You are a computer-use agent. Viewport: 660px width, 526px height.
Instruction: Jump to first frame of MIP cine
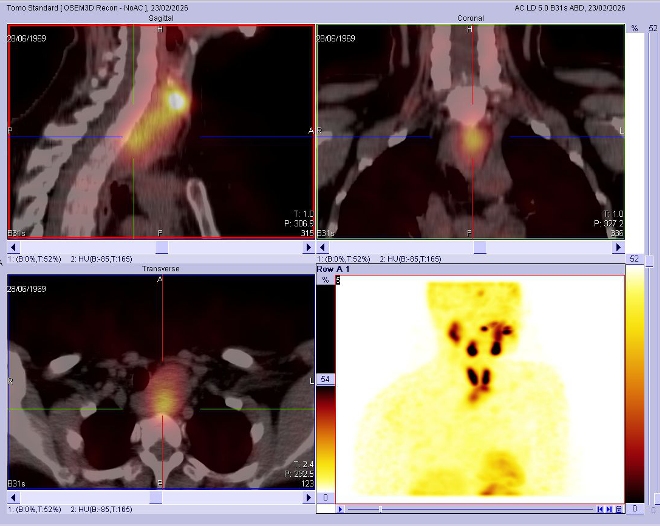[x=600, y=509]
